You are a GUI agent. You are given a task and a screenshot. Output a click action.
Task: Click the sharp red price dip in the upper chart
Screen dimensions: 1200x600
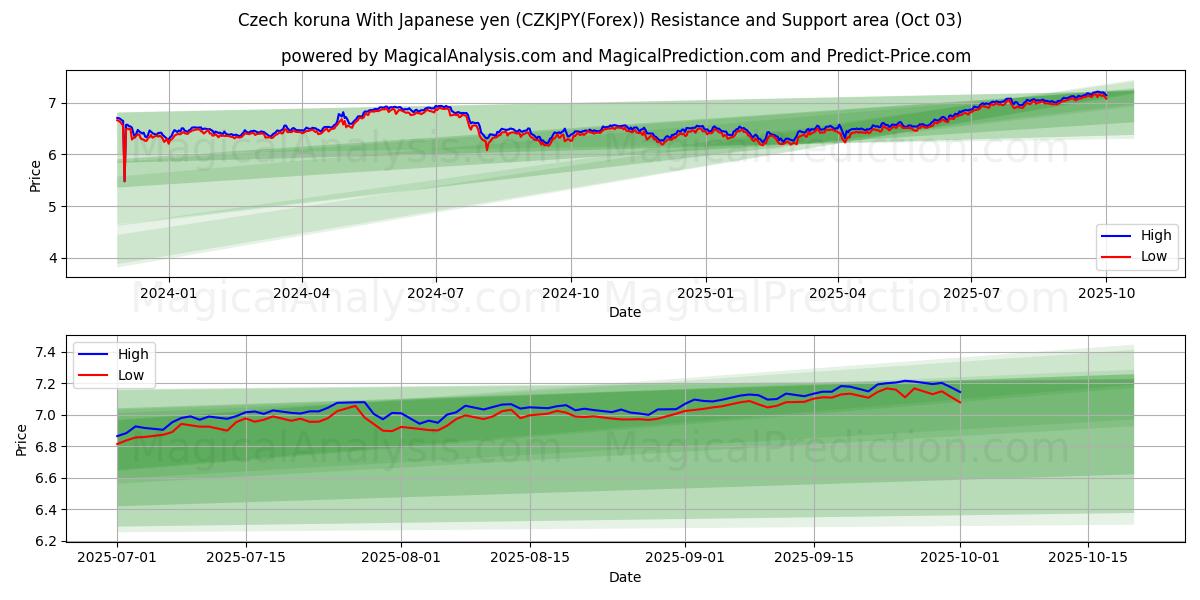(124, 178)
